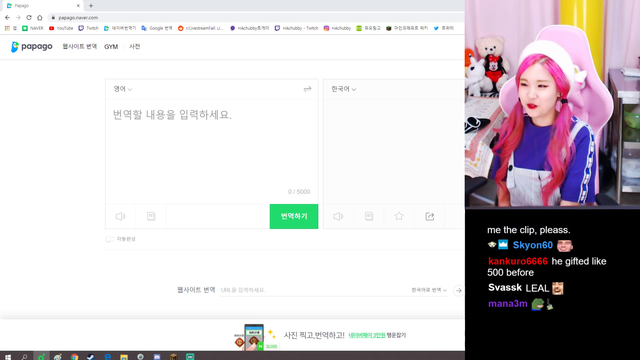Click the Skyon60 username in chat
640x360 pixels.
pyautogui.click(x=533, y=245)
